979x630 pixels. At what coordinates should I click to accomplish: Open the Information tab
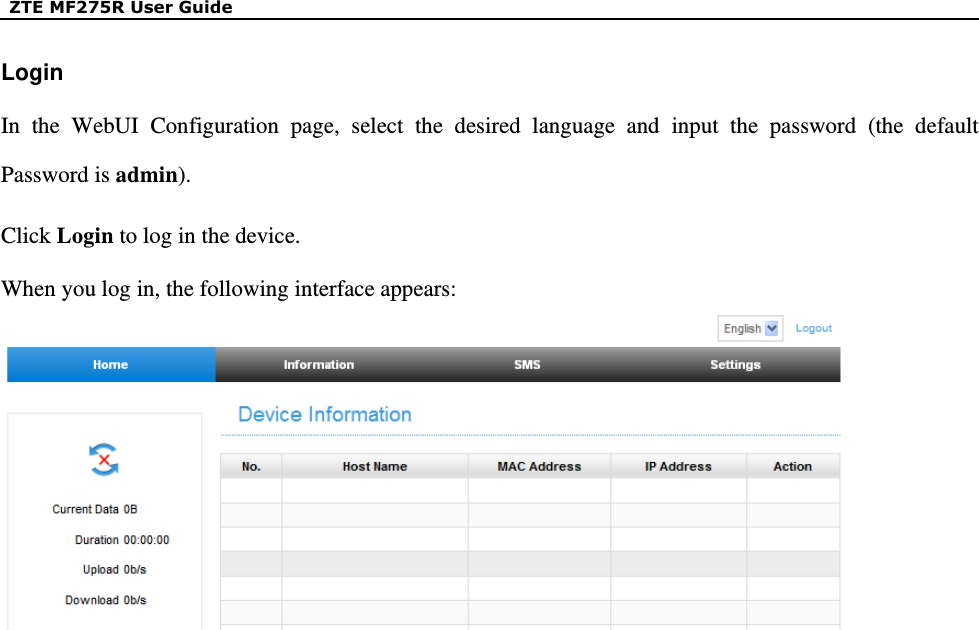click(x=319, y=365)
